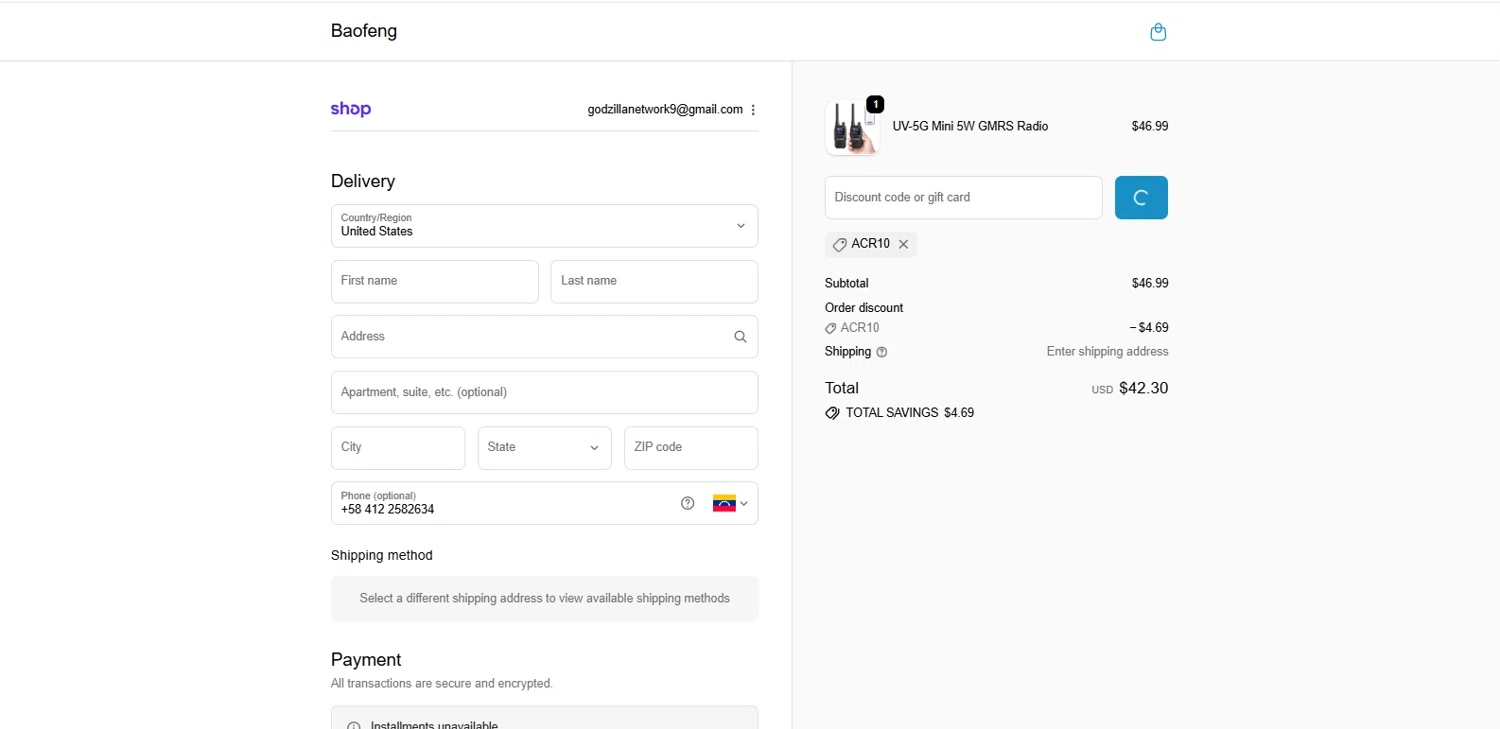The image size is (1500, 729).
Task: Click the Payment section heading
Action: coord(366,660)
